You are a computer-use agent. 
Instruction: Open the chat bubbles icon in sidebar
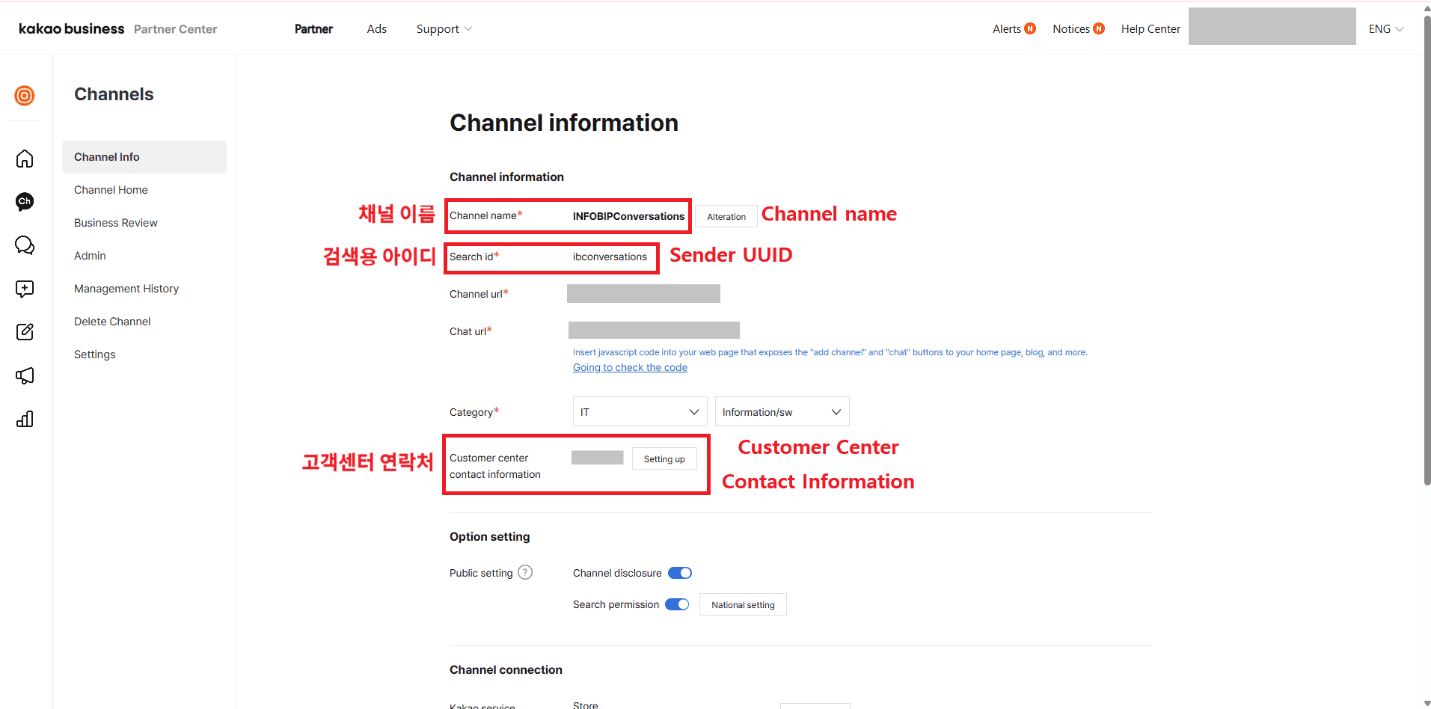click(x=25, y=245)
